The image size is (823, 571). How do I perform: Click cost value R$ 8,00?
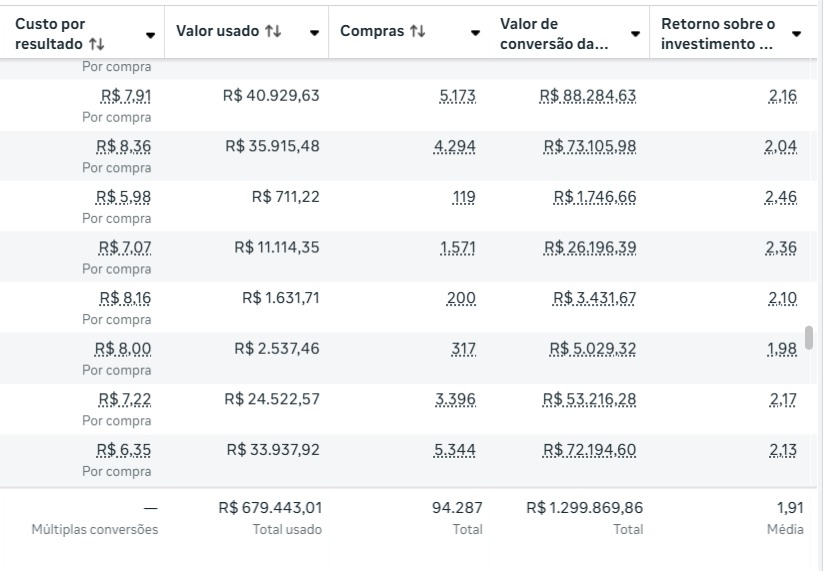coord(123,348)
